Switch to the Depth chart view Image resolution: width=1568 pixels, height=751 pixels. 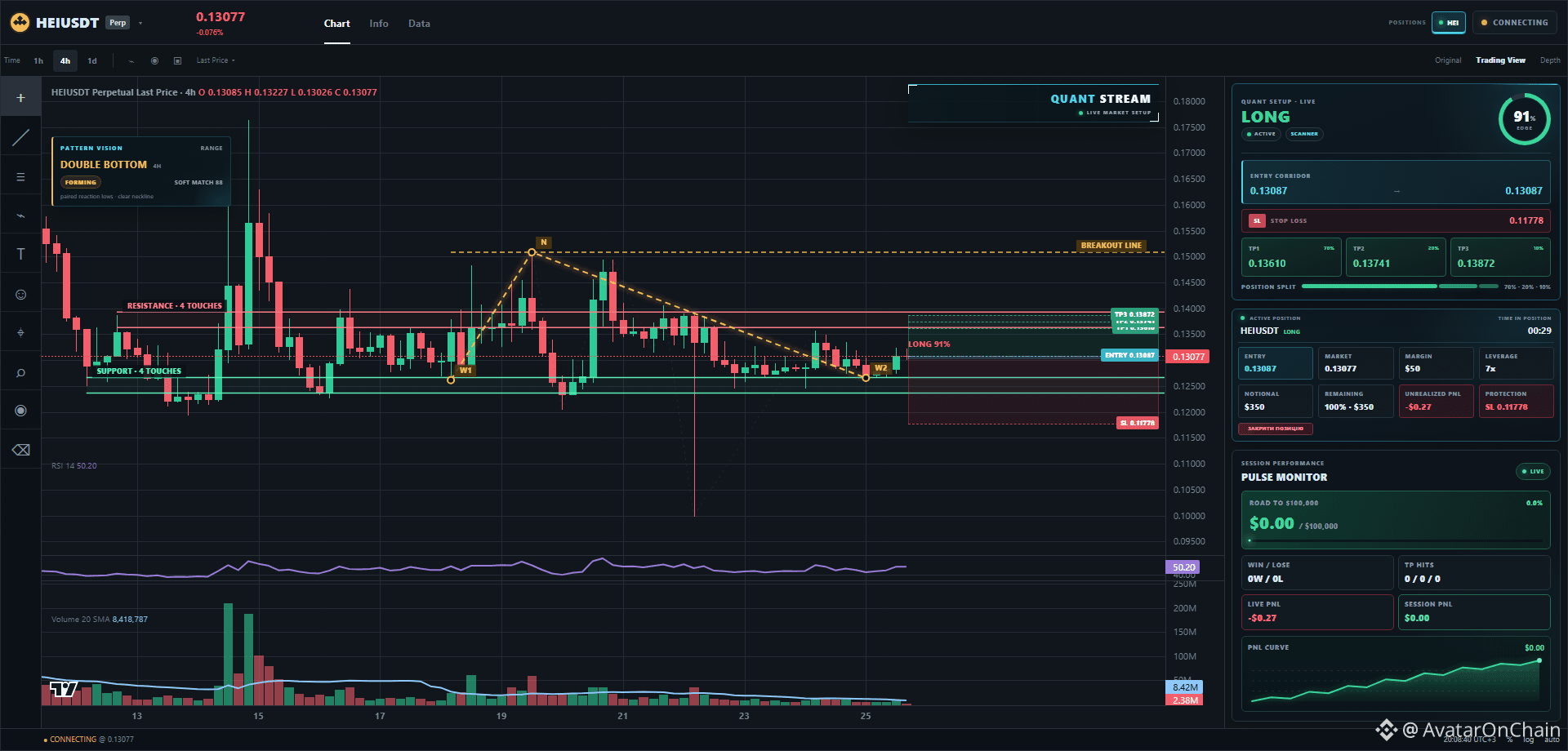coord(1549,60)
